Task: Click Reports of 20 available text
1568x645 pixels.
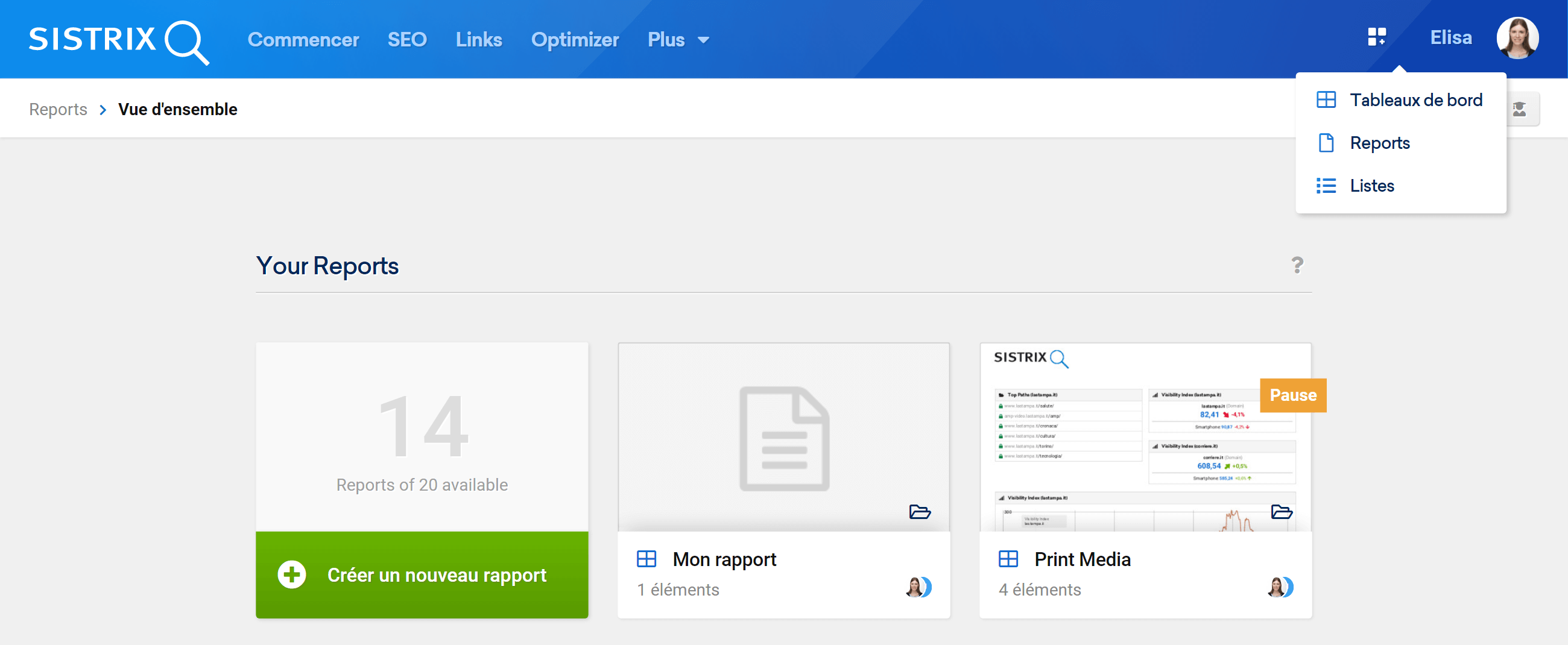Action: [x=422, y=485]
